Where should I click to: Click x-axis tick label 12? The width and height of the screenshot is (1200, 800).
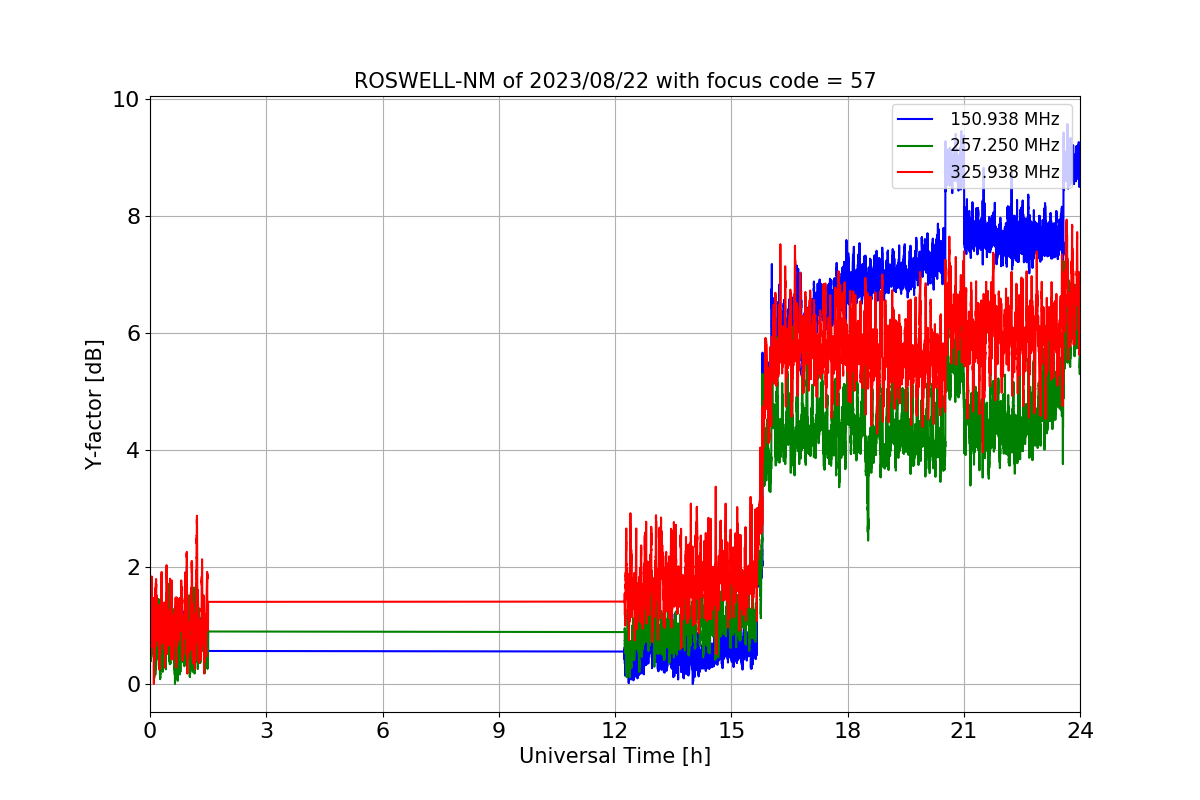click(615, 731)
